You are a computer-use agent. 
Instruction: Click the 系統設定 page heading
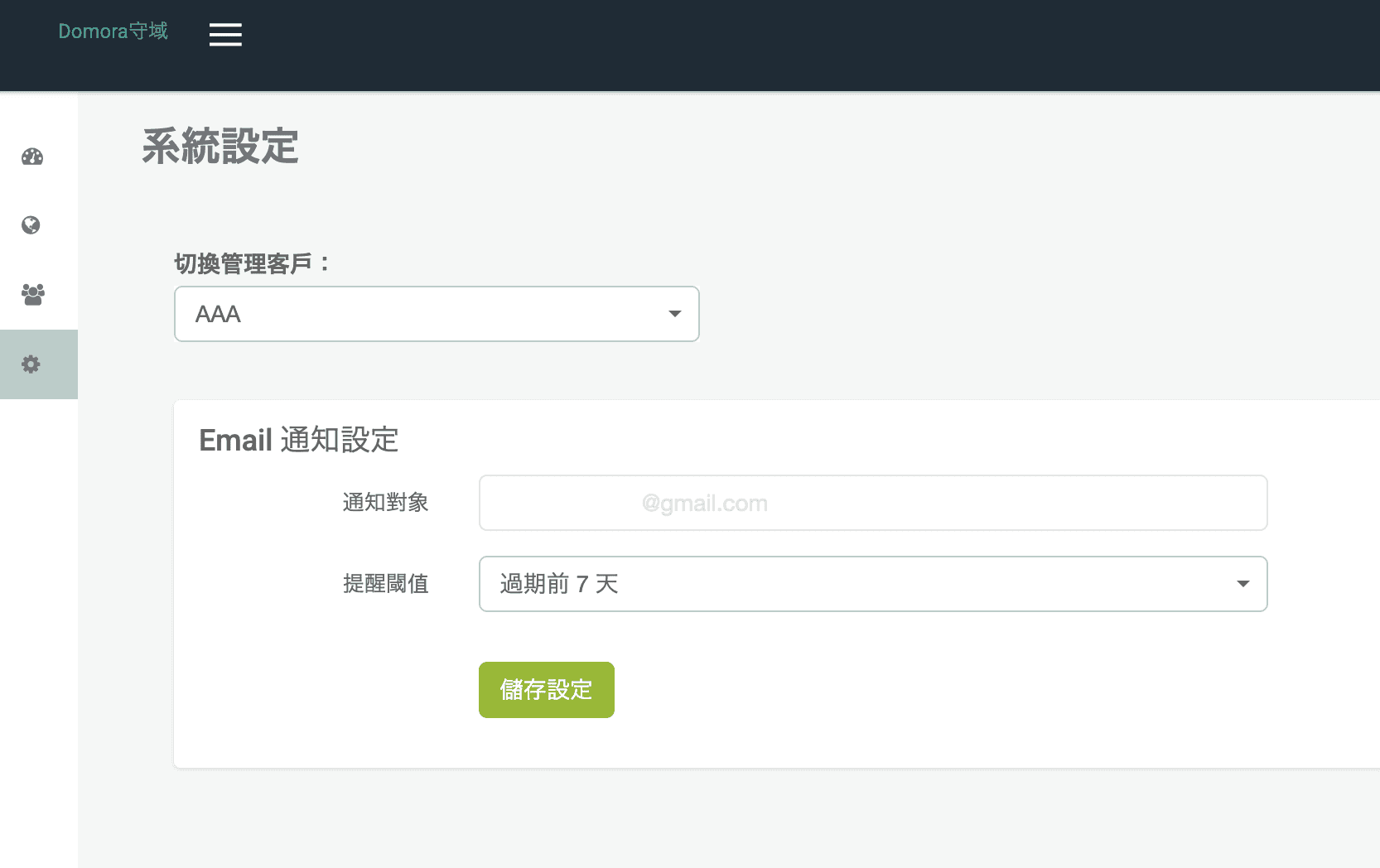[220, 147]
